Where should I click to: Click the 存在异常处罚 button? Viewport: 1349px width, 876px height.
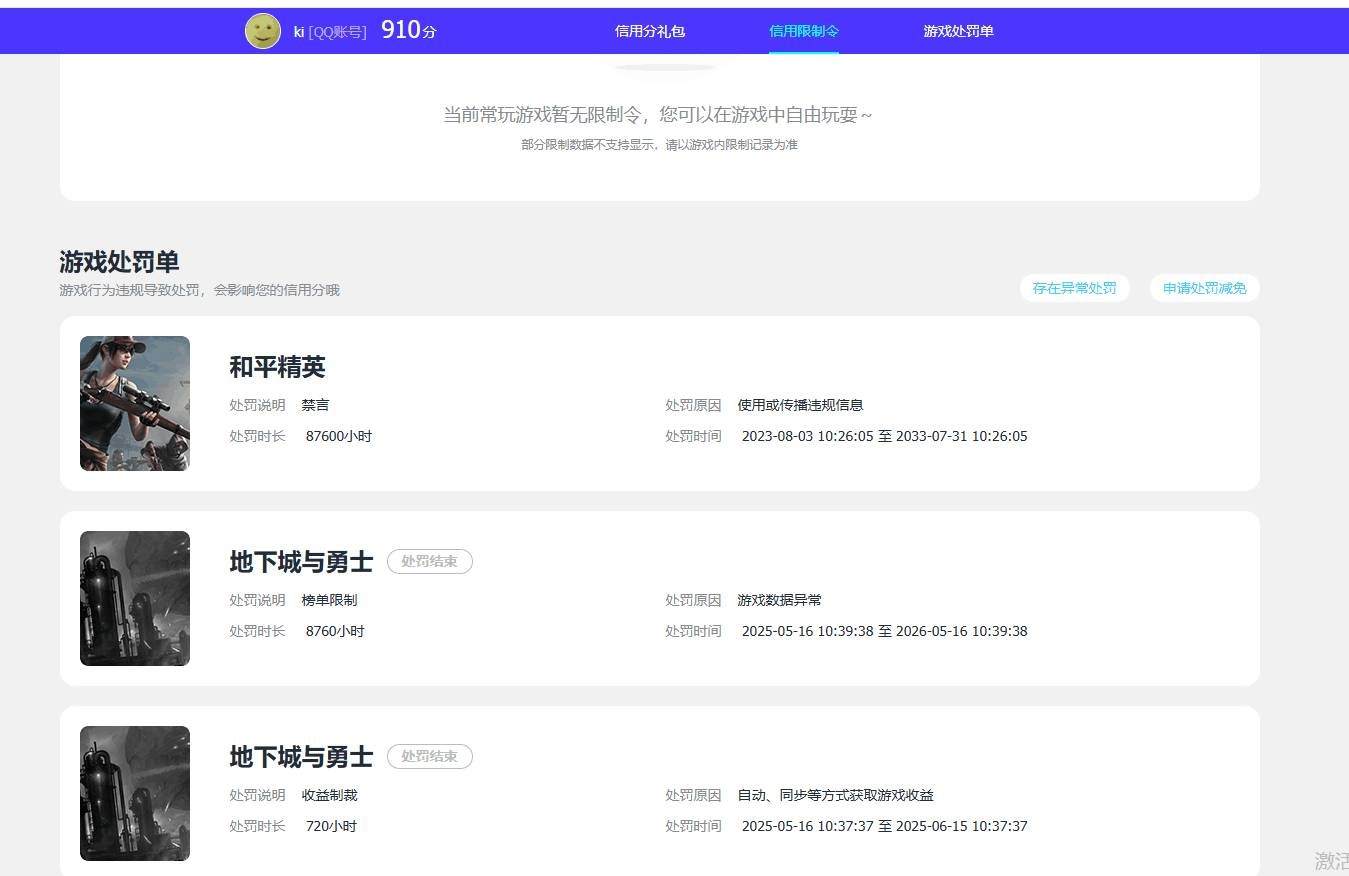point(1074,288)
